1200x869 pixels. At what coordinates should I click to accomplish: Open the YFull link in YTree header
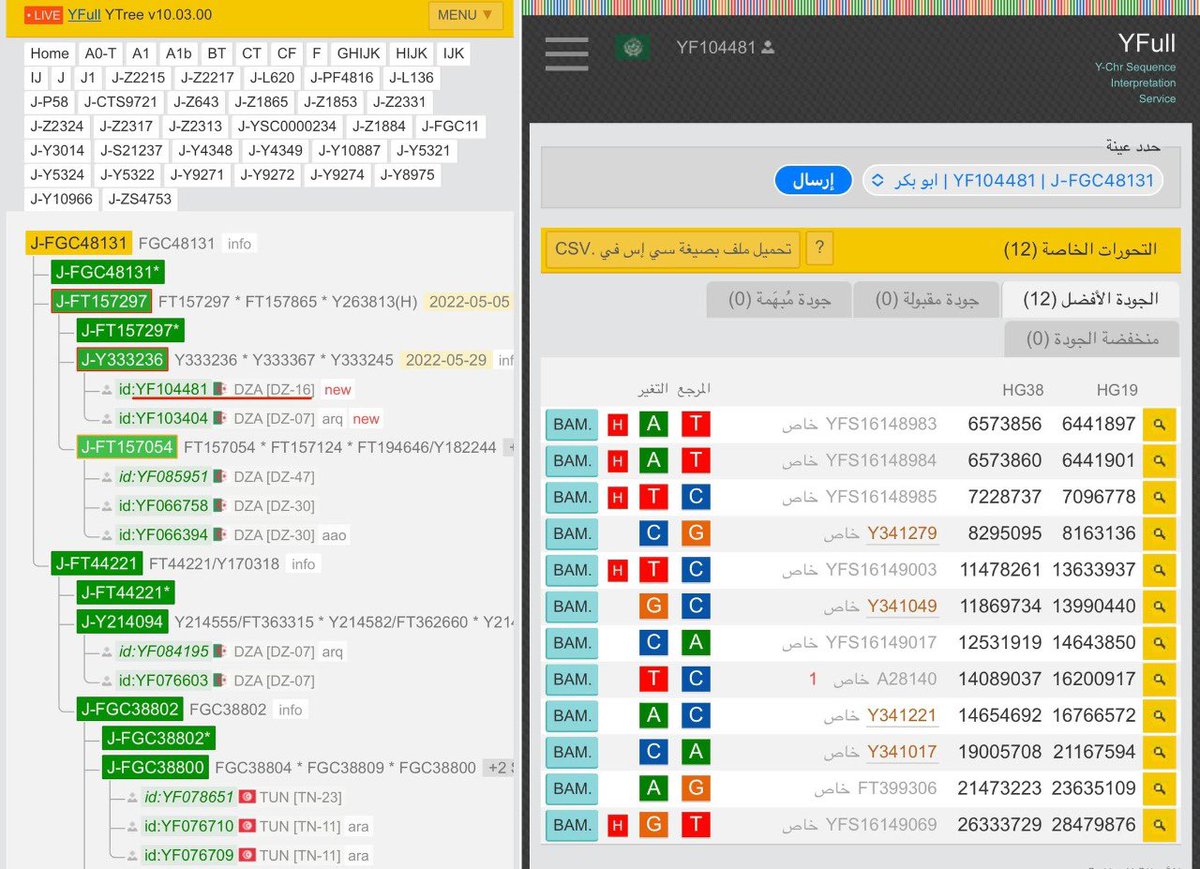86,15
